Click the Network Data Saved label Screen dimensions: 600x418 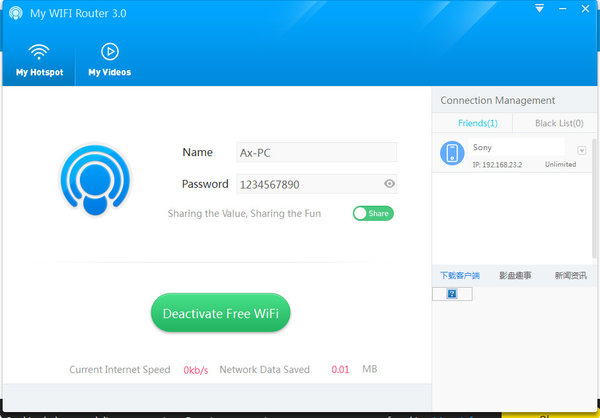pos(264,370)
